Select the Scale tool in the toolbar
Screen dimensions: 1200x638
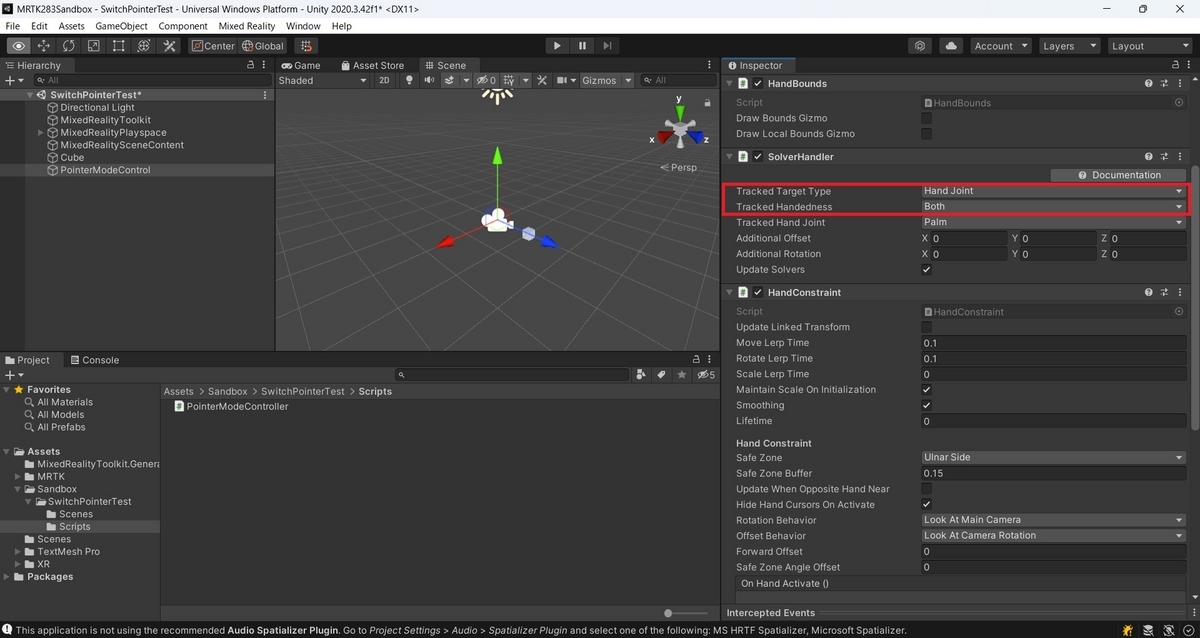[94, 46]
